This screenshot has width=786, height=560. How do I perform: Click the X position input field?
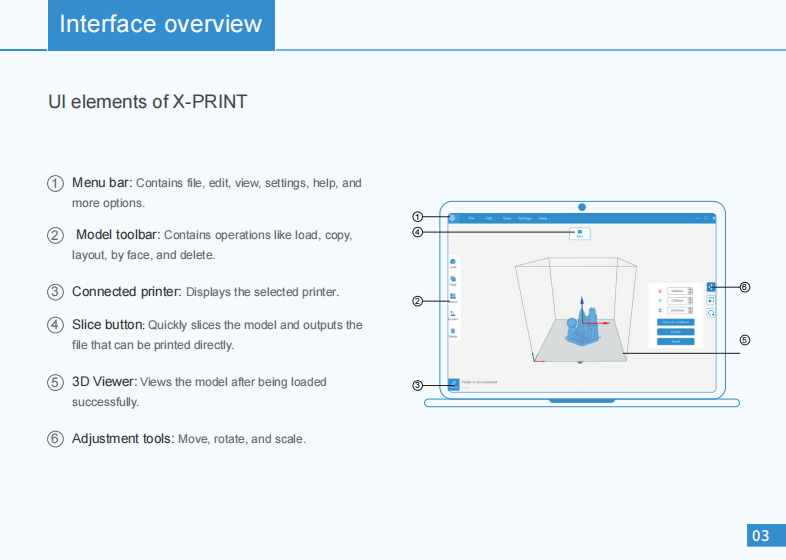(x=677, y=291)
